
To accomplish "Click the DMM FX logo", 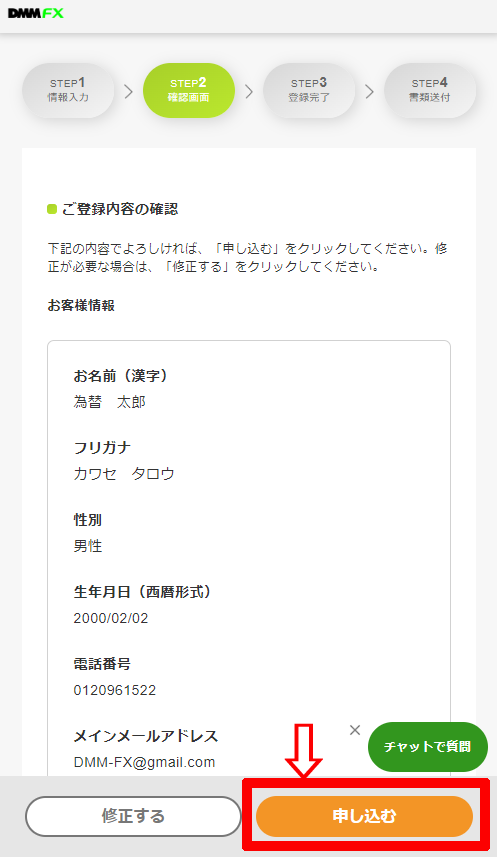I will [36, 13].
